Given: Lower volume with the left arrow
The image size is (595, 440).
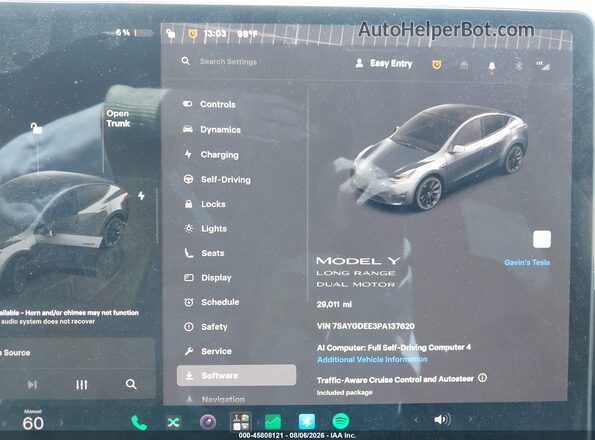Looking at the screenshot, I should point(416,420).
